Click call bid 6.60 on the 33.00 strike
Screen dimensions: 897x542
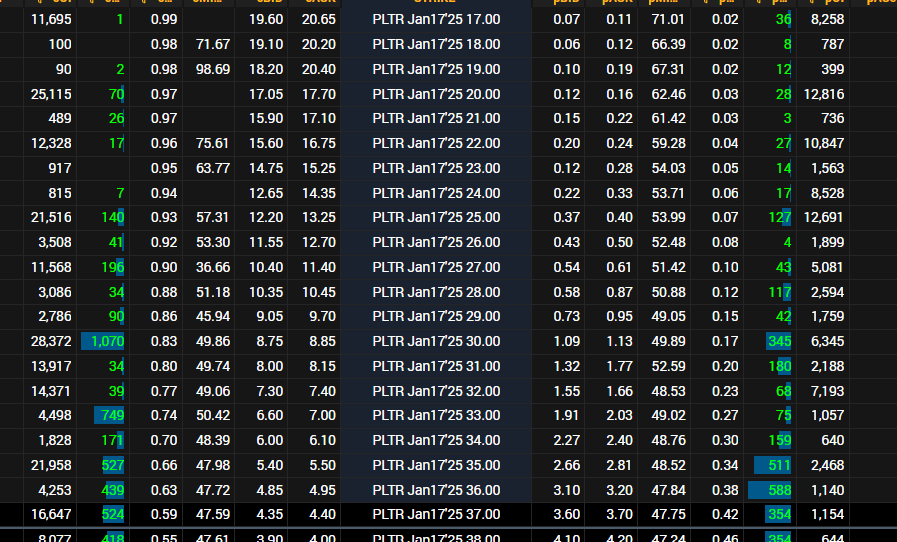coord(269,416)
